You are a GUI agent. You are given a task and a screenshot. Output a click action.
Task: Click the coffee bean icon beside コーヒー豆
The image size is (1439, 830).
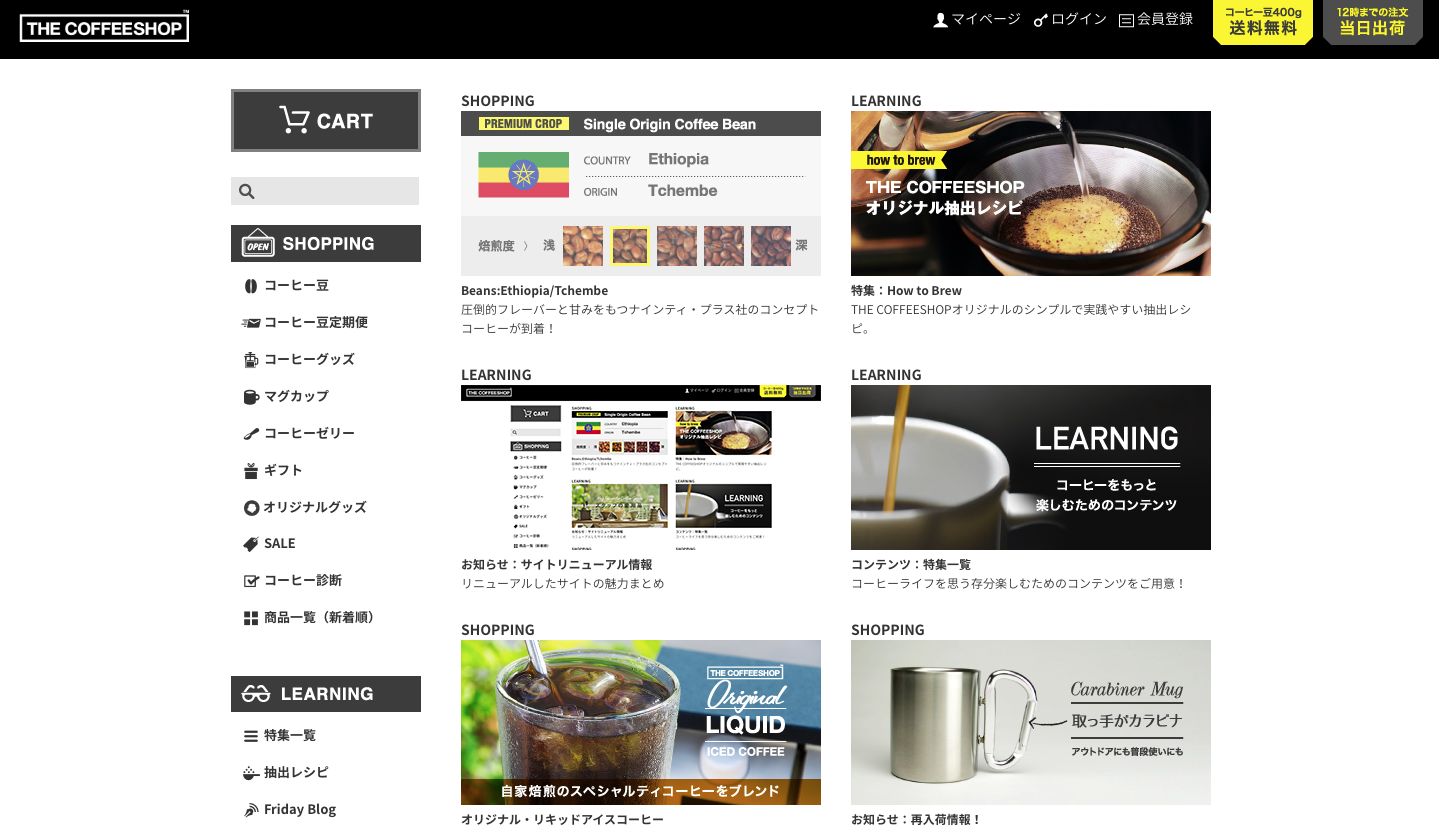pos(251,286)
